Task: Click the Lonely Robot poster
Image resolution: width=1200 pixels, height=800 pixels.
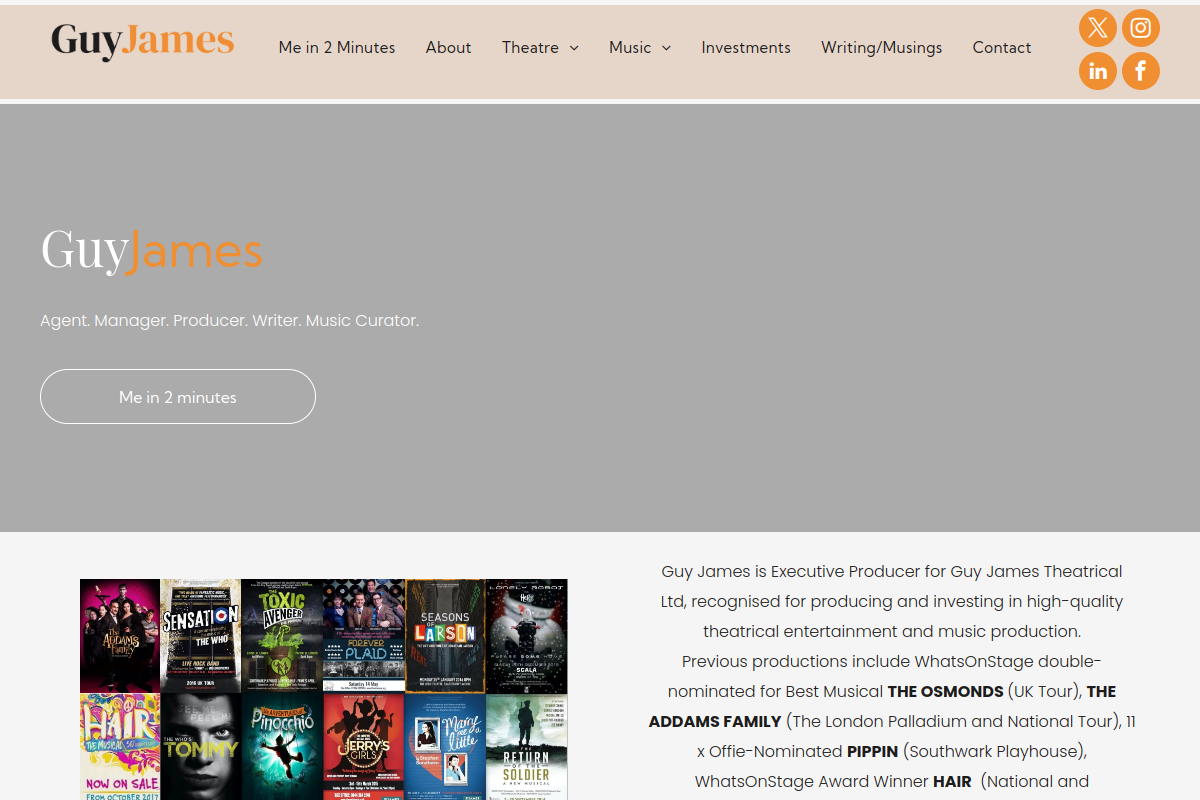Action: click(527, 636)
